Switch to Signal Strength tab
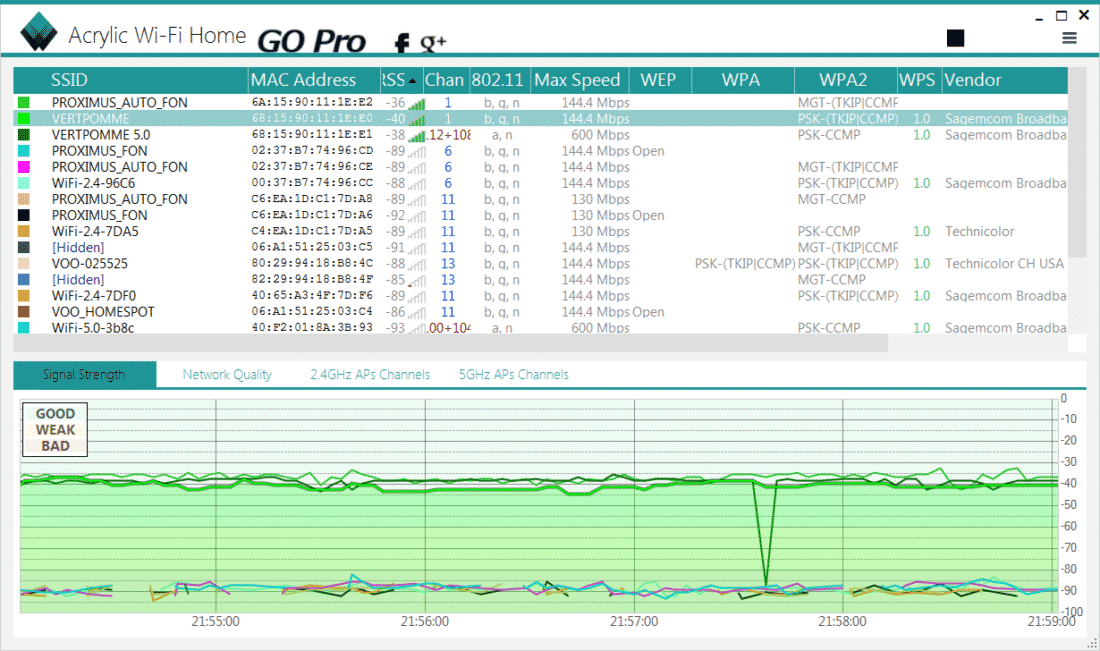The image size is (1100, 651). 84,375
